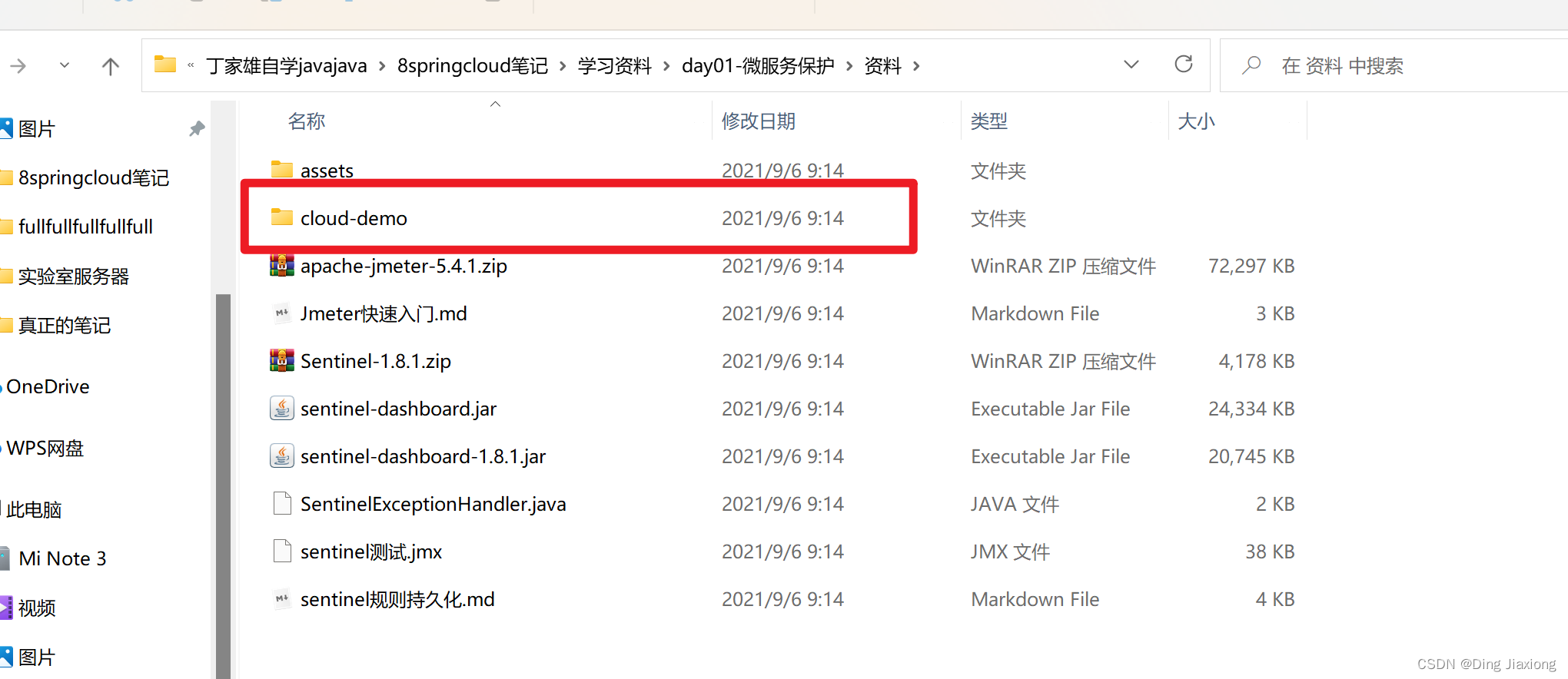Click the search box 在 资料 中搜索
This screenshot has width=1568, height=679.
click(x=1394, y=66)
